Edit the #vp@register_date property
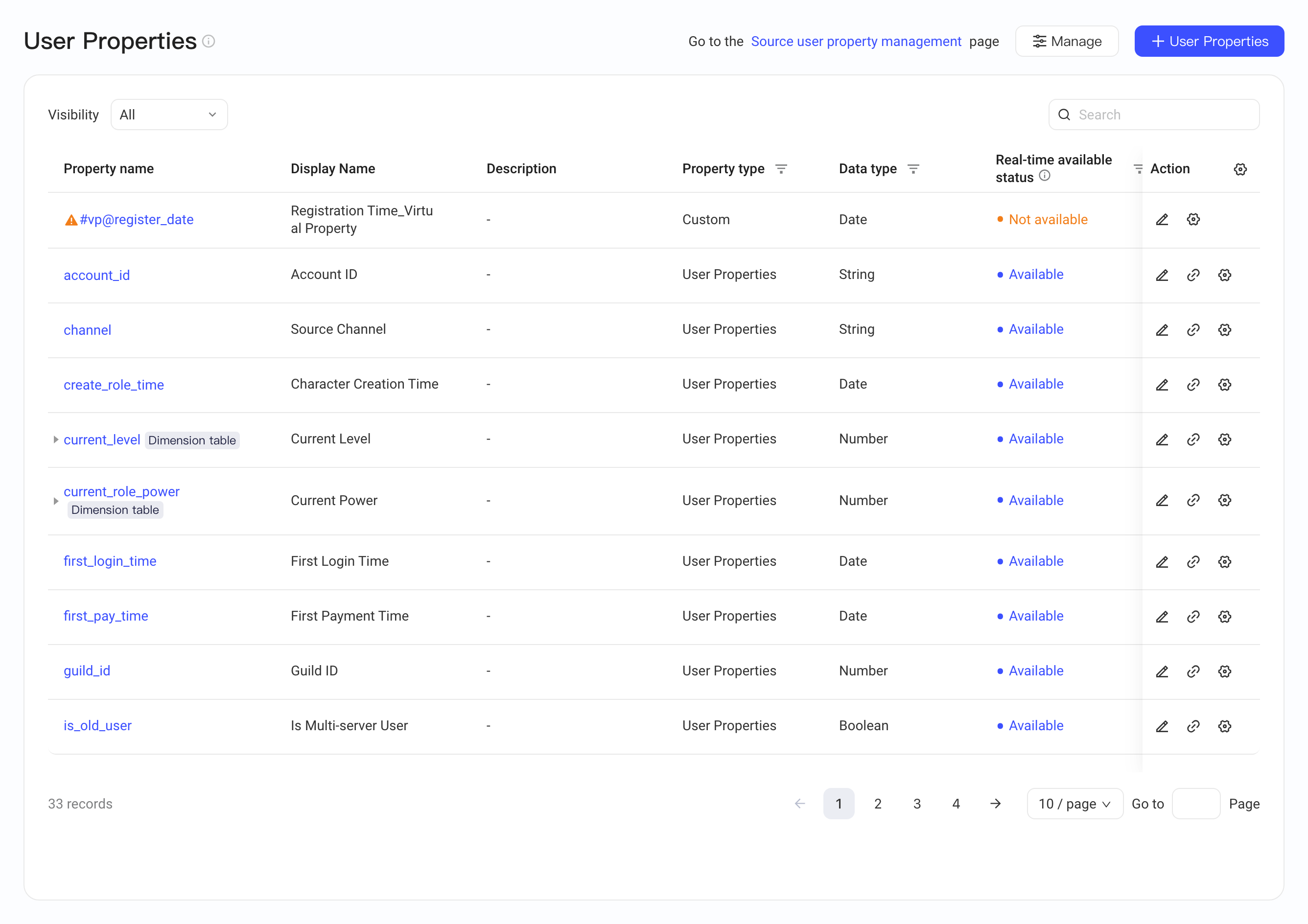1308x924 pixels. pyautogui.click(x=1162, y=219)
